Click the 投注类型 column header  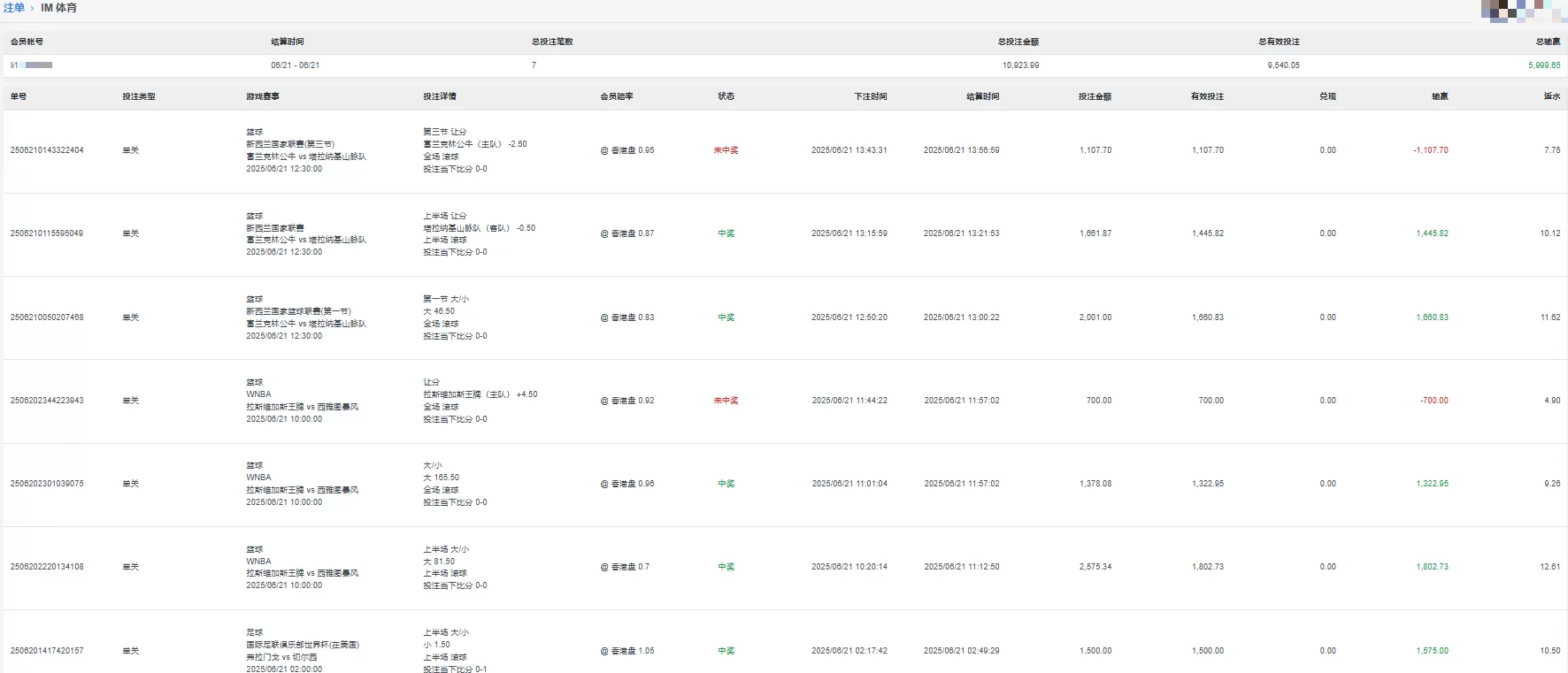[x=139, y=96]
